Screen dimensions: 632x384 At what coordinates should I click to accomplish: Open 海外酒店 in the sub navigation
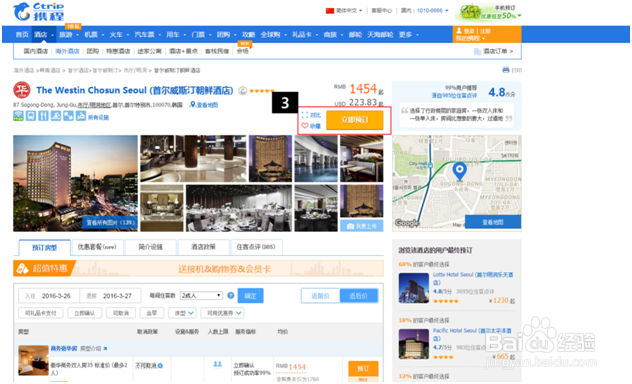(x=67, y=51)
